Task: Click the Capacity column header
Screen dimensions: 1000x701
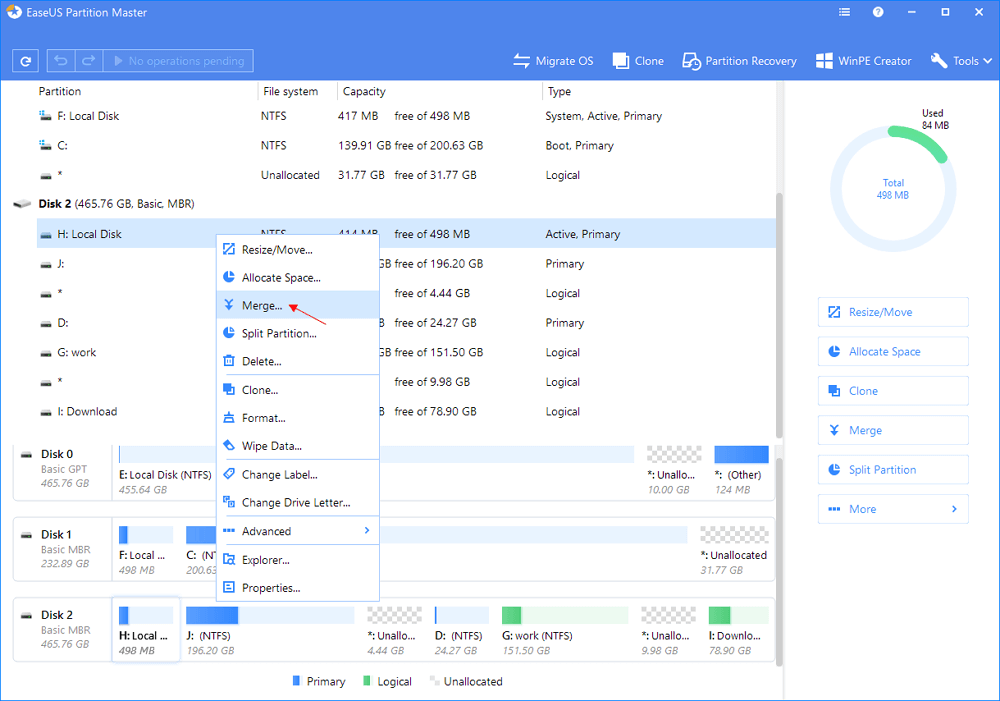Action: 364,91
